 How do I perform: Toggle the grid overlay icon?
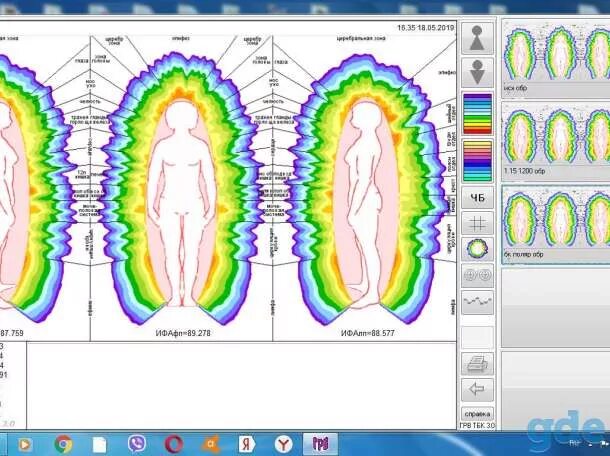tap(477, 223)
